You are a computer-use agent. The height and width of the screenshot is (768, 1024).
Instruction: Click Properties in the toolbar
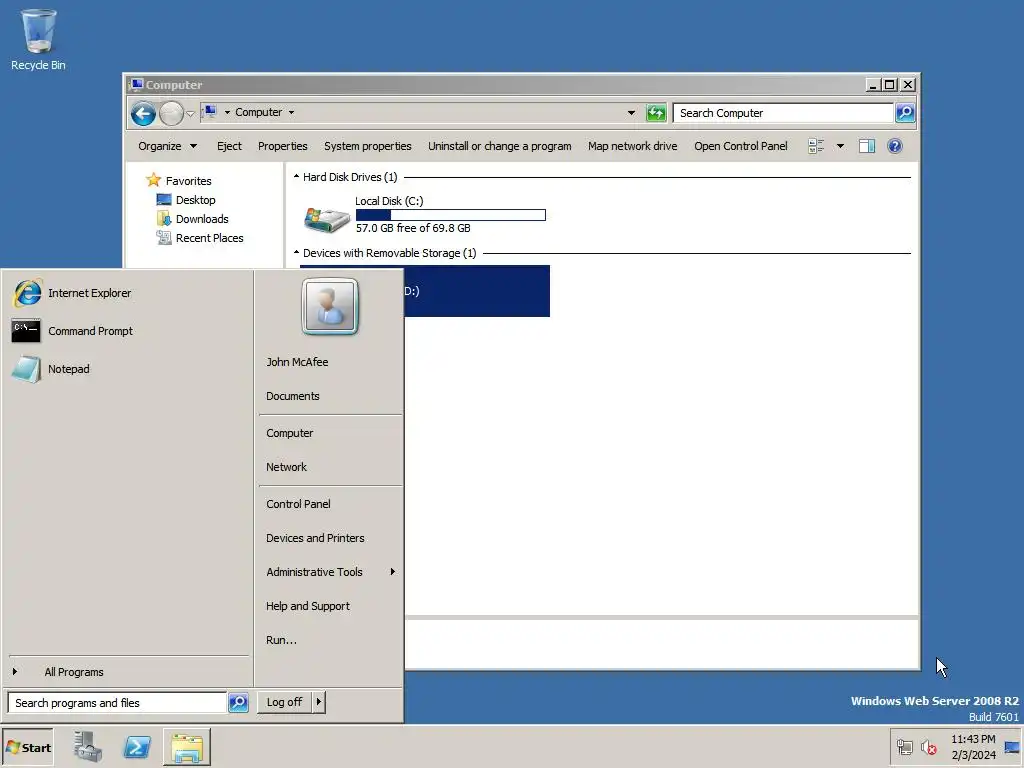282,146
